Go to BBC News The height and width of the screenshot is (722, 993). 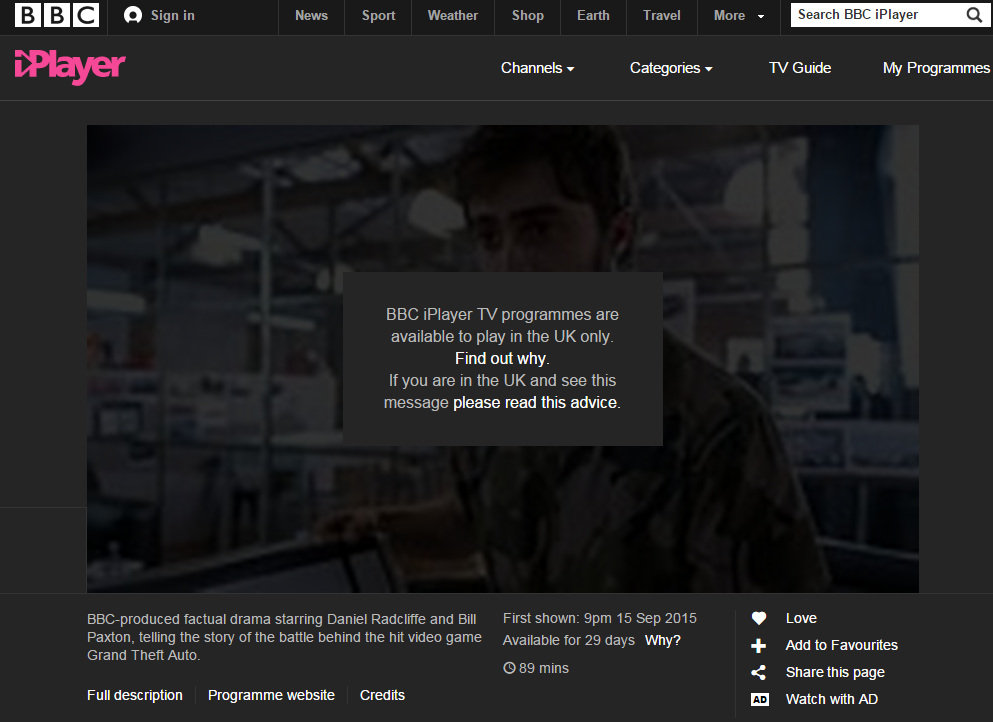[x=312, y=16]
